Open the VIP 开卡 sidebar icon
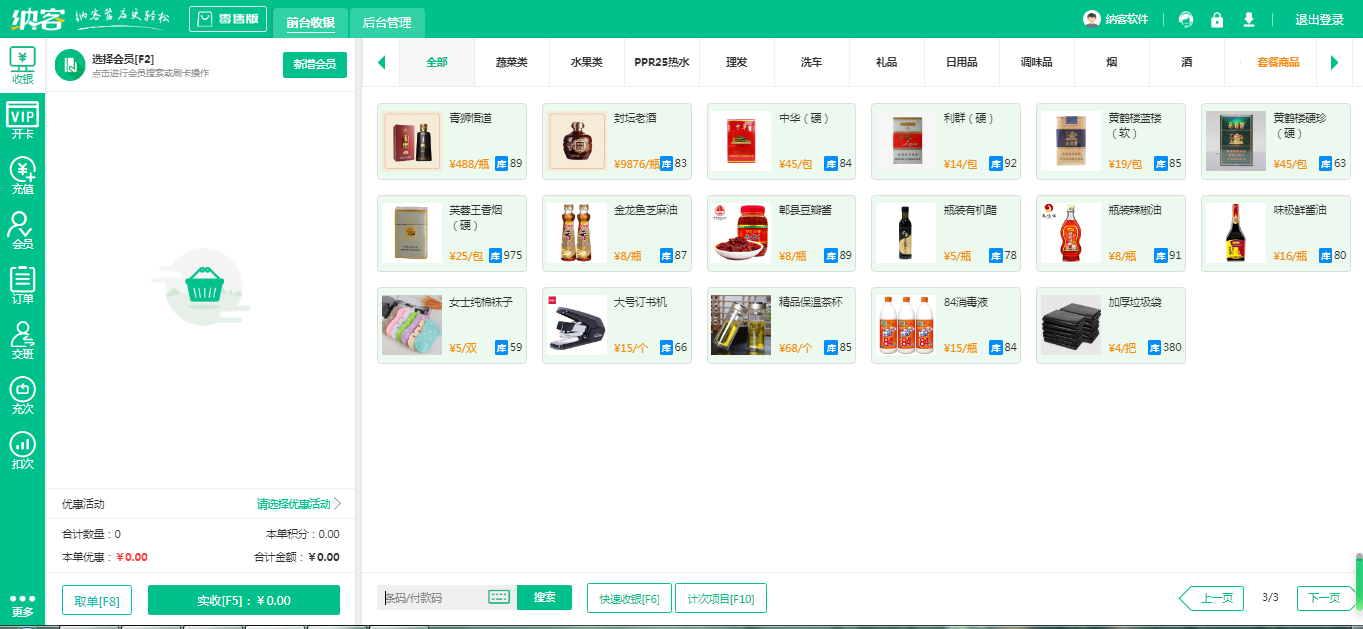 click(22, 121)
